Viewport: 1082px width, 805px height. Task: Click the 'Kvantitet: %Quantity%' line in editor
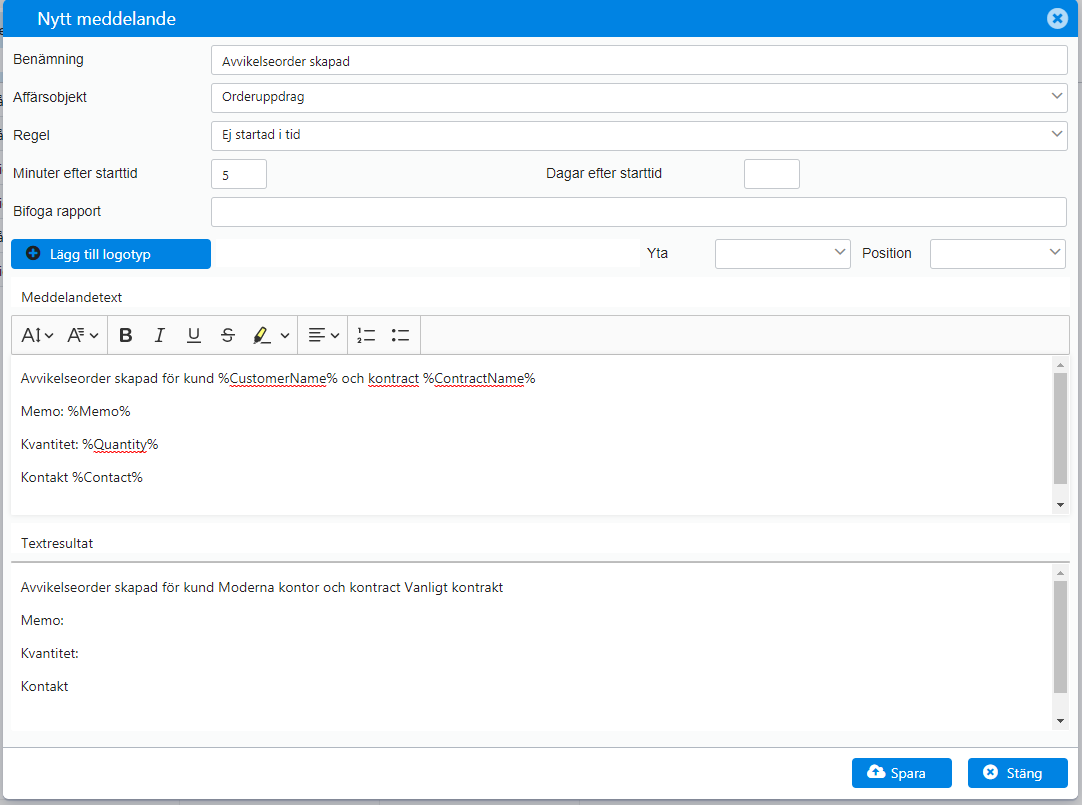coord(89,444)
